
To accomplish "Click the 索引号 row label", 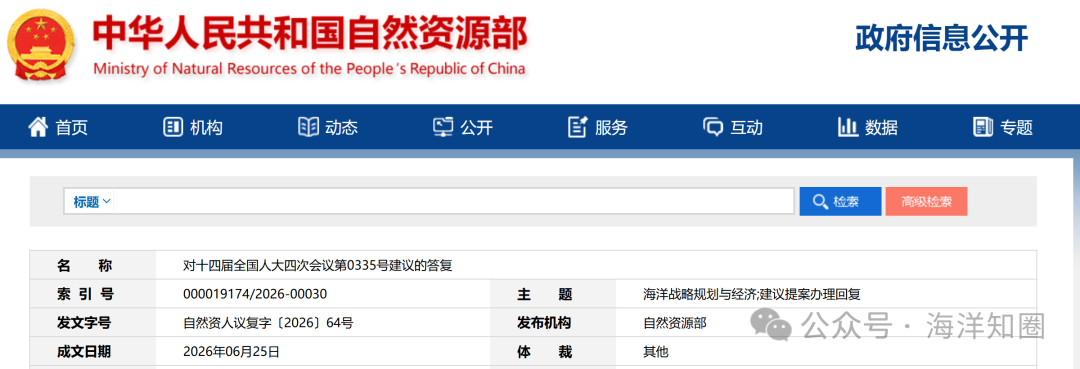I will coord(84,295).
